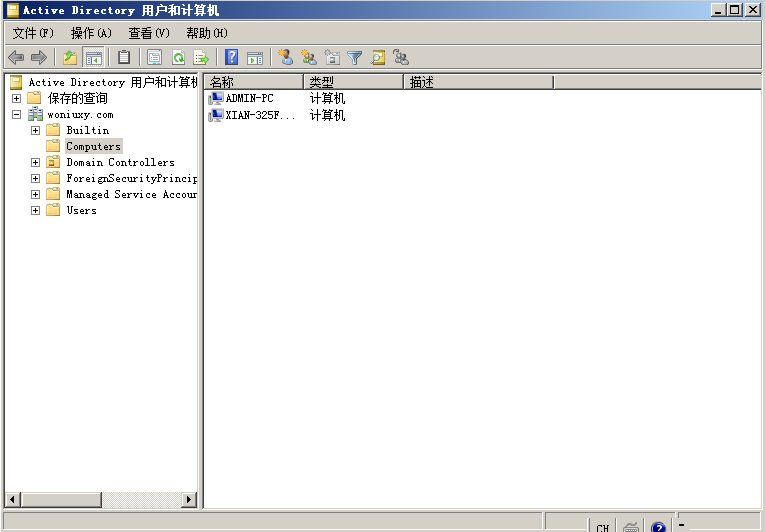Refresh the view with green arrow icon

[178, 58]
